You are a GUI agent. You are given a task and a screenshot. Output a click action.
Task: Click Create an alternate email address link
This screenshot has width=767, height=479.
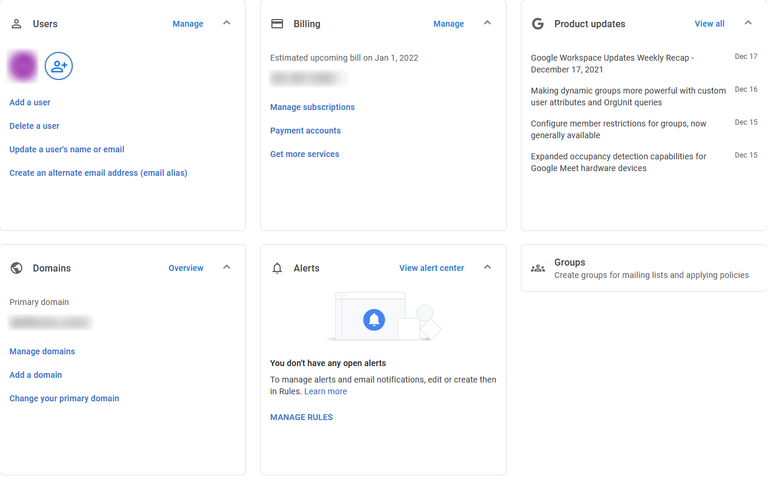pyautogui.click(x=98, y=173)
